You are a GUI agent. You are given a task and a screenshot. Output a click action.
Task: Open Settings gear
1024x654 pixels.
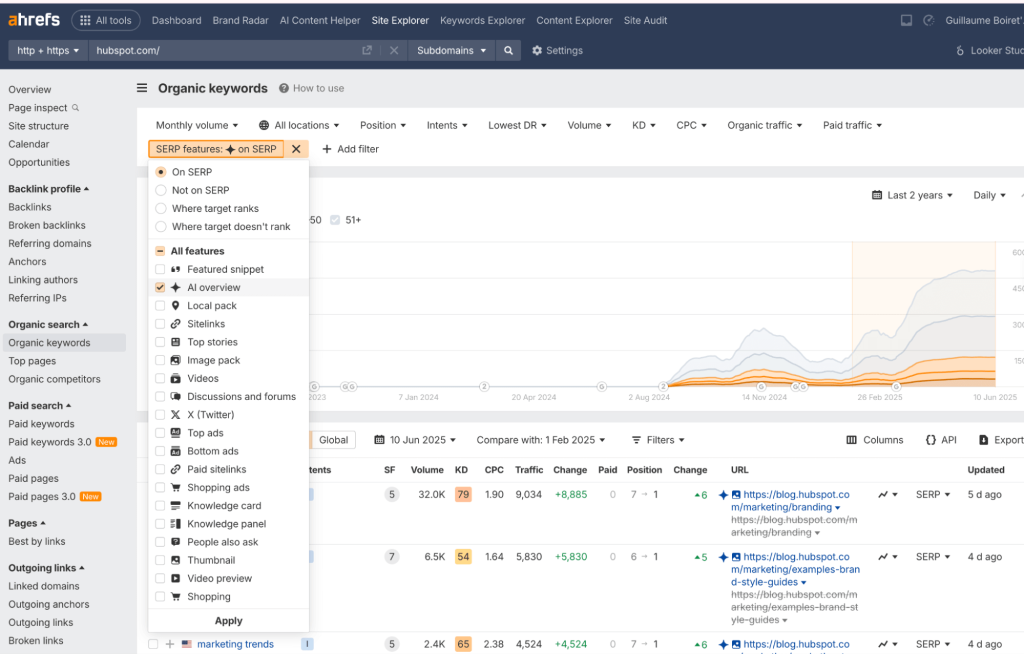coord(557,50)
